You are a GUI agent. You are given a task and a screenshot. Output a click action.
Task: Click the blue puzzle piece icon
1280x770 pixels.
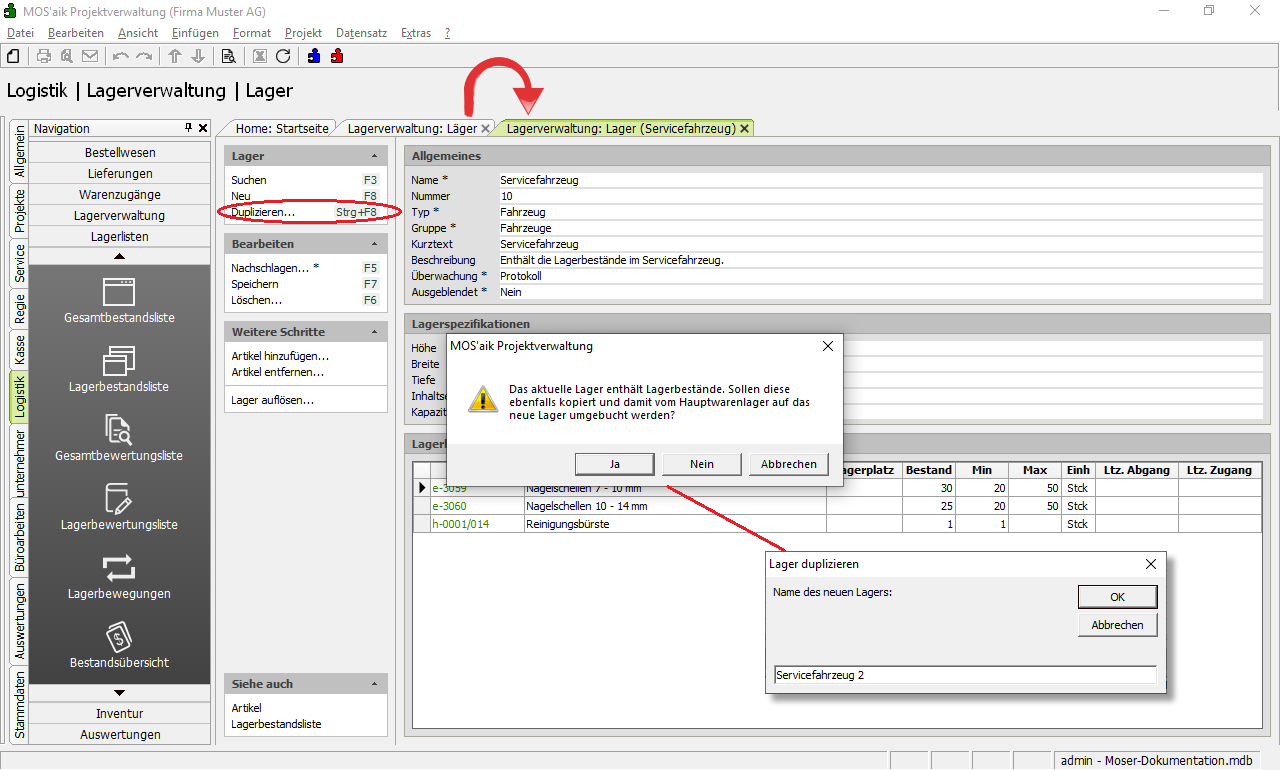(x=314, y=56)
